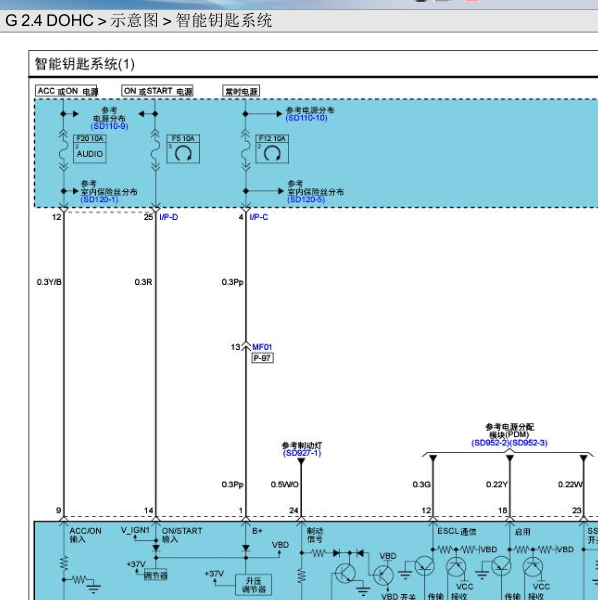The image size is (598, 600).
Task: Follow the SD120-5 fuse distribution link
Action: tap(306, 199)
